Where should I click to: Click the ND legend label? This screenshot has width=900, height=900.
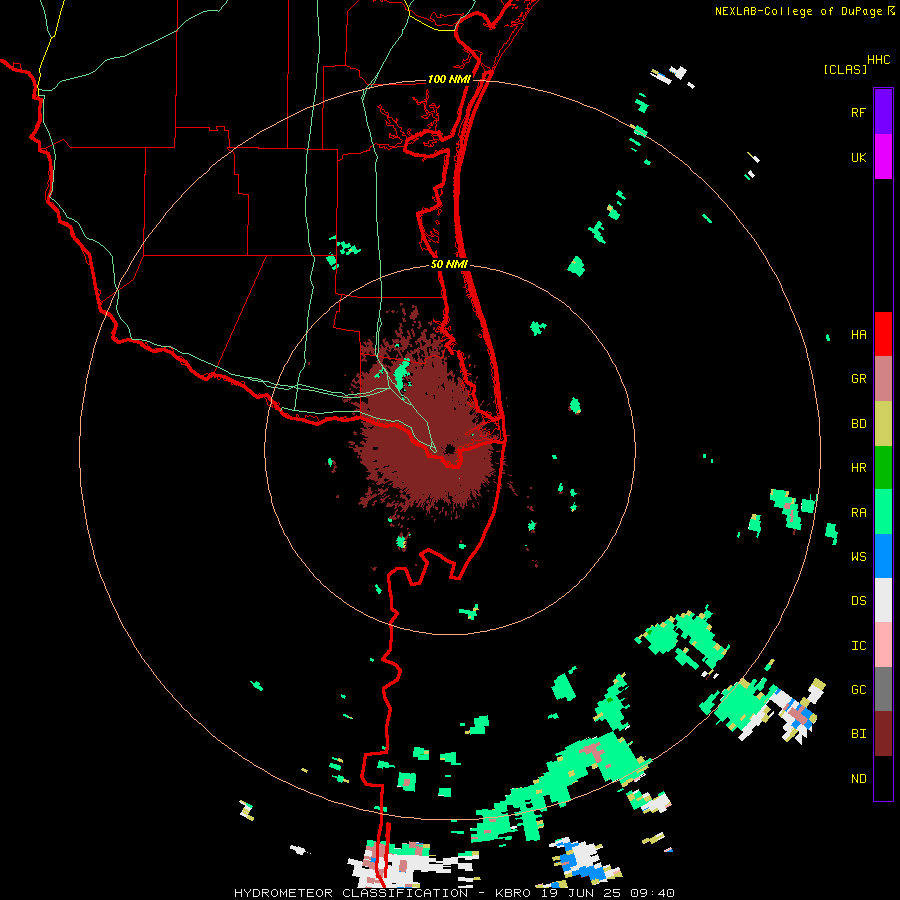click(x=858, y=779)
